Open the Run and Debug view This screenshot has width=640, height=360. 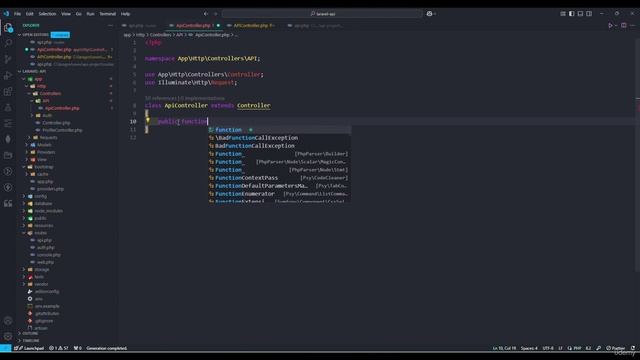[8, 75]
